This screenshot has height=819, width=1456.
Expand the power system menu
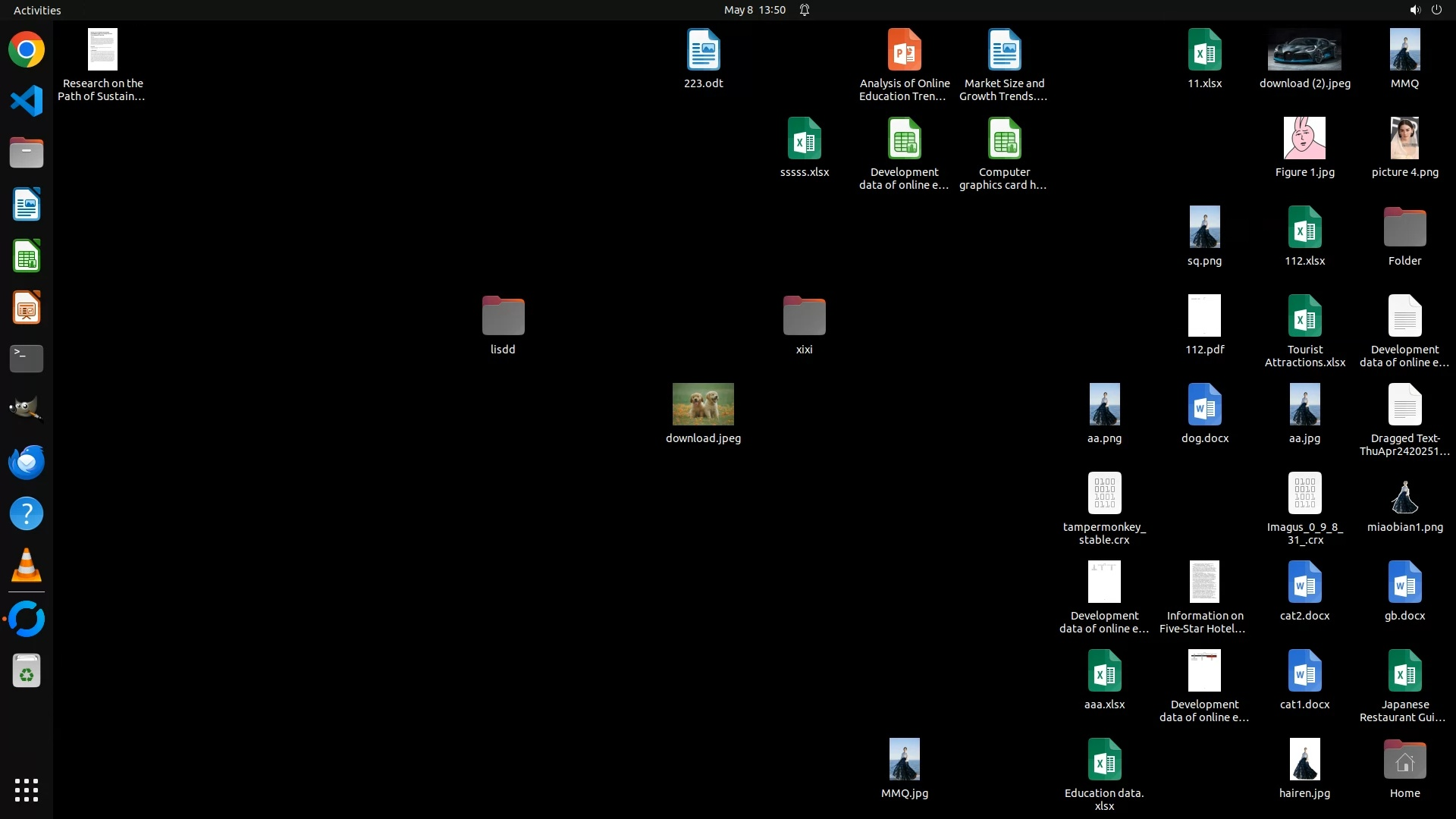(x=1436, y=10)
